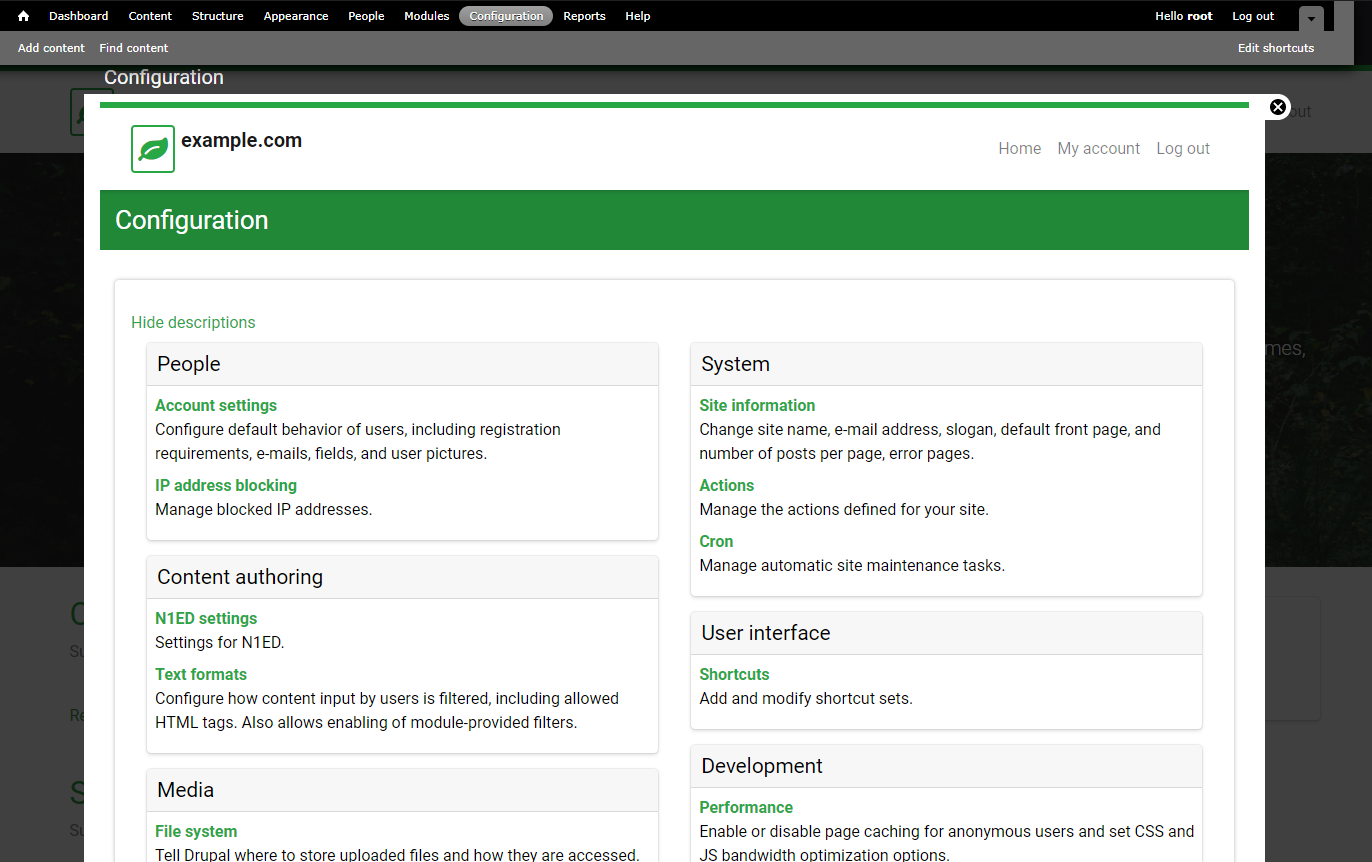
Task: Click Log out in the overlay navigation
Action: coord(1183,148)
